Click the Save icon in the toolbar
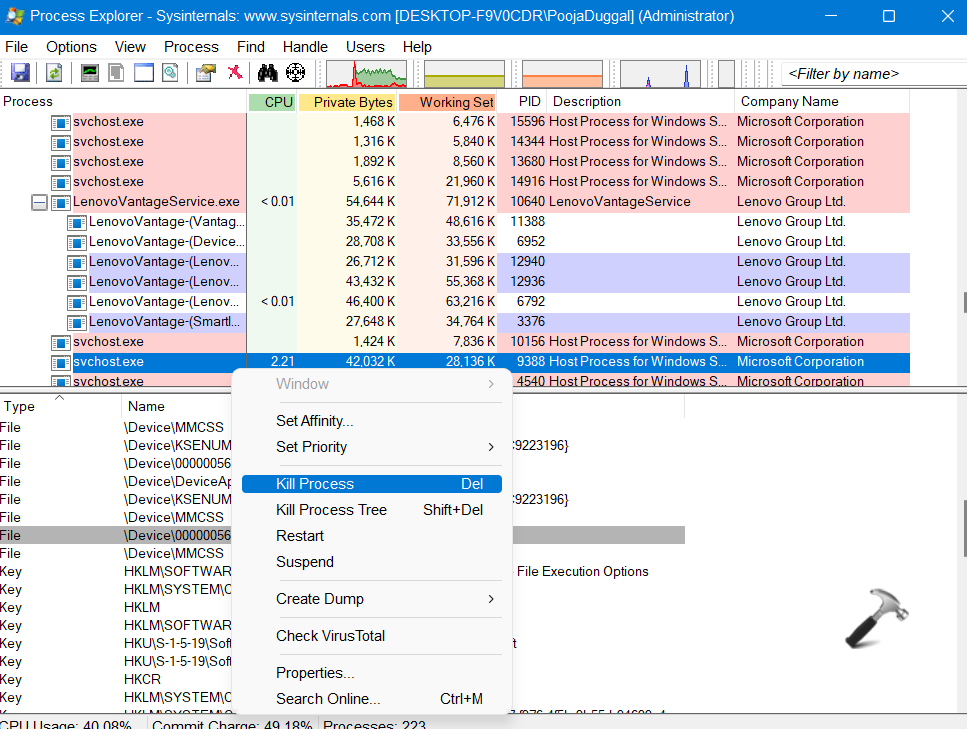The height and width of the screenshot is (729, 967). pos(20,73)
